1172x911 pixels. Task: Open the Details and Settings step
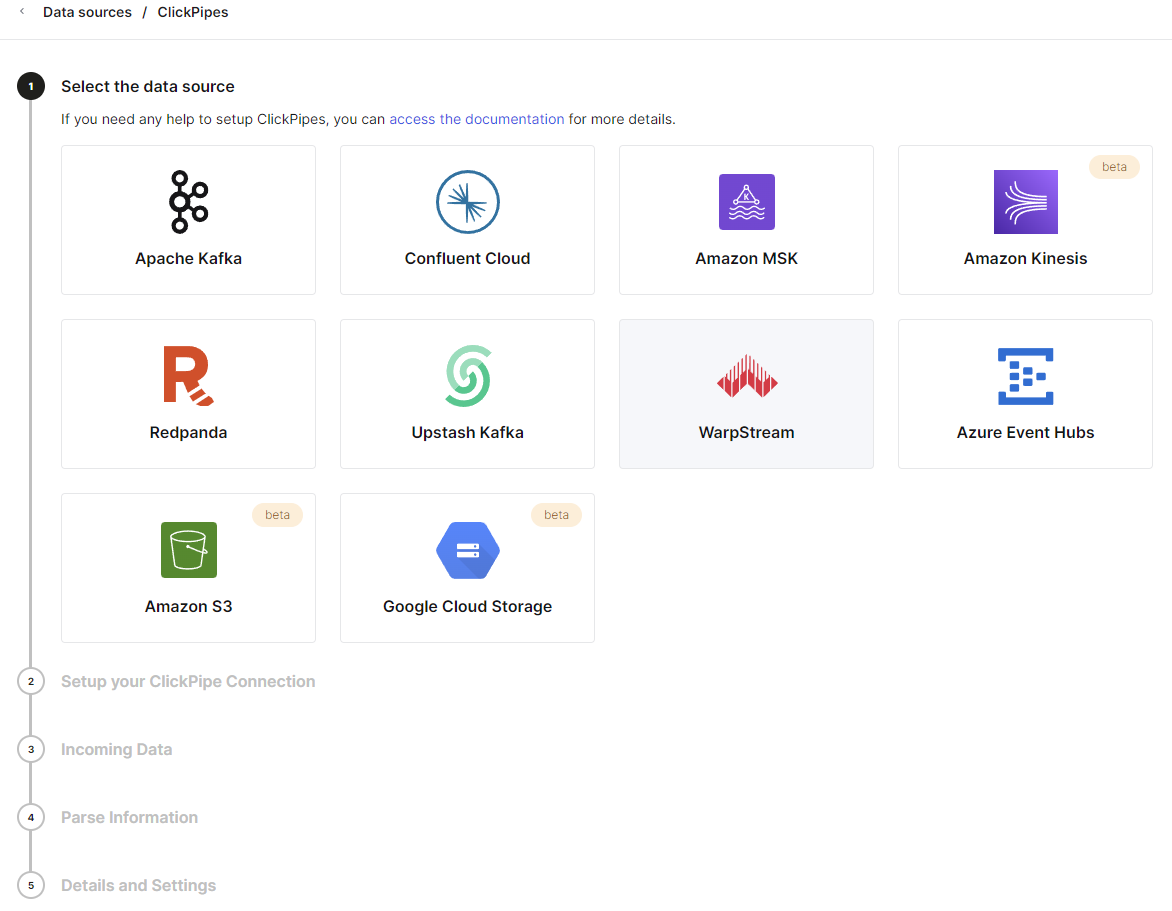(138, 886)
